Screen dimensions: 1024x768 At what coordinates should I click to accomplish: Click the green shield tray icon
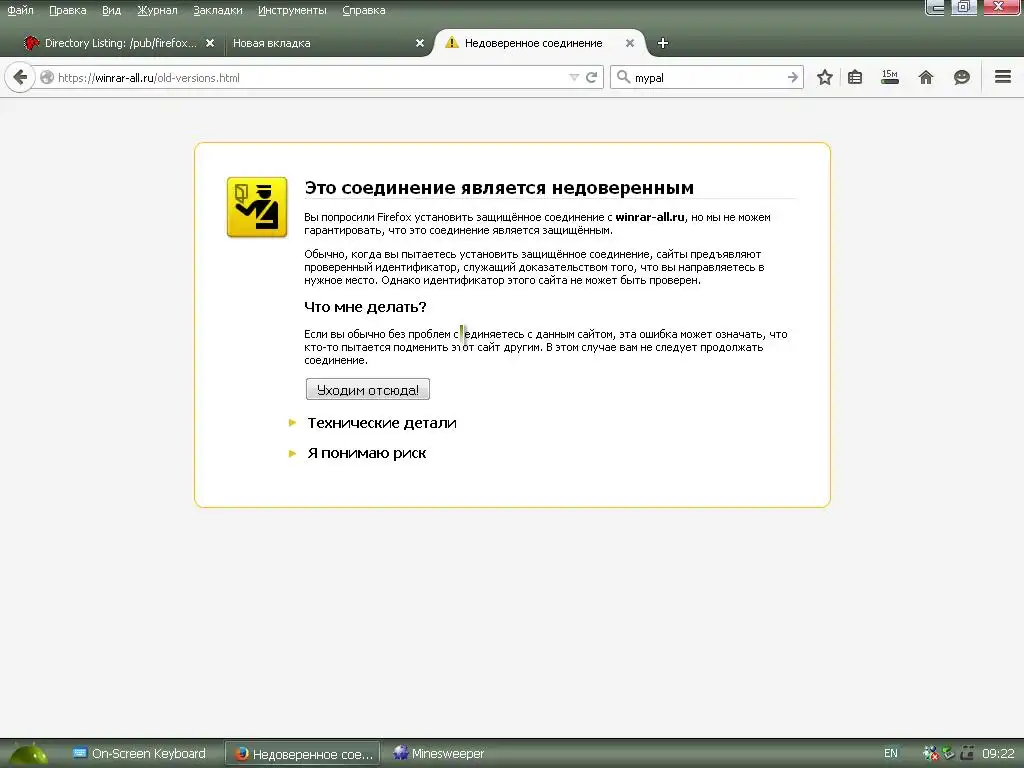[948, 753]
